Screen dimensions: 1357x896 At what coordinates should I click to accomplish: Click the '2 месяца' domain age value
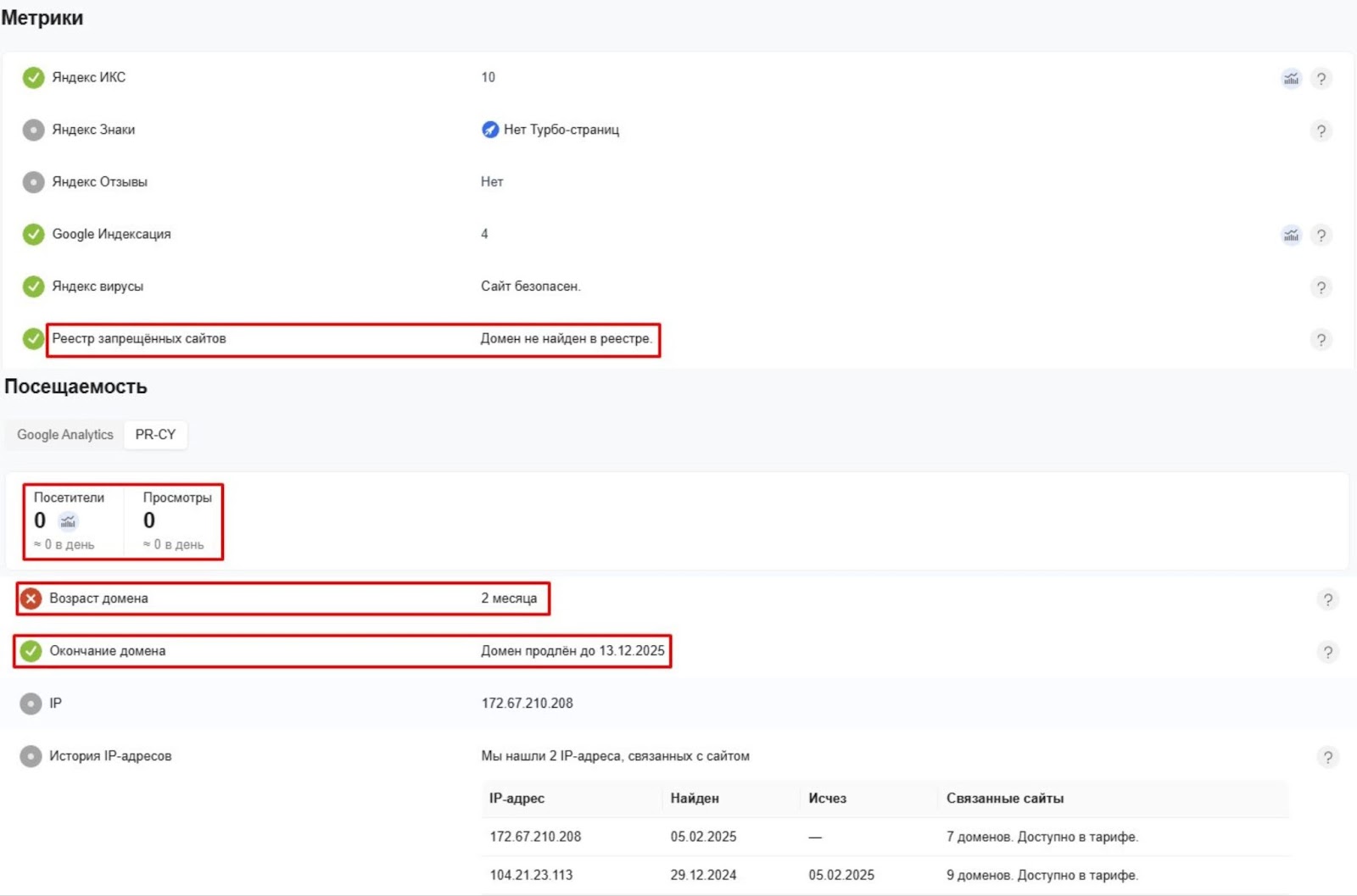pos(509,598)
